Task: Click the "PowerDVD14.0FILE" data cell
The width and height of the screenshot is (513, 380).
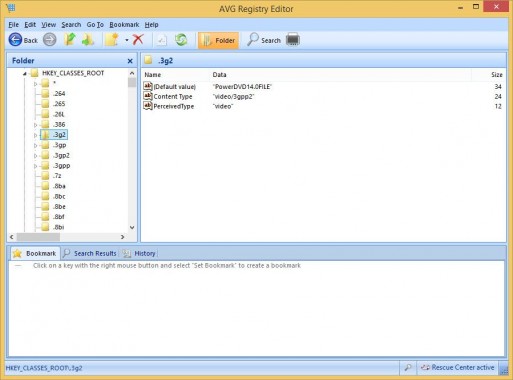Action: coord(242,87)
